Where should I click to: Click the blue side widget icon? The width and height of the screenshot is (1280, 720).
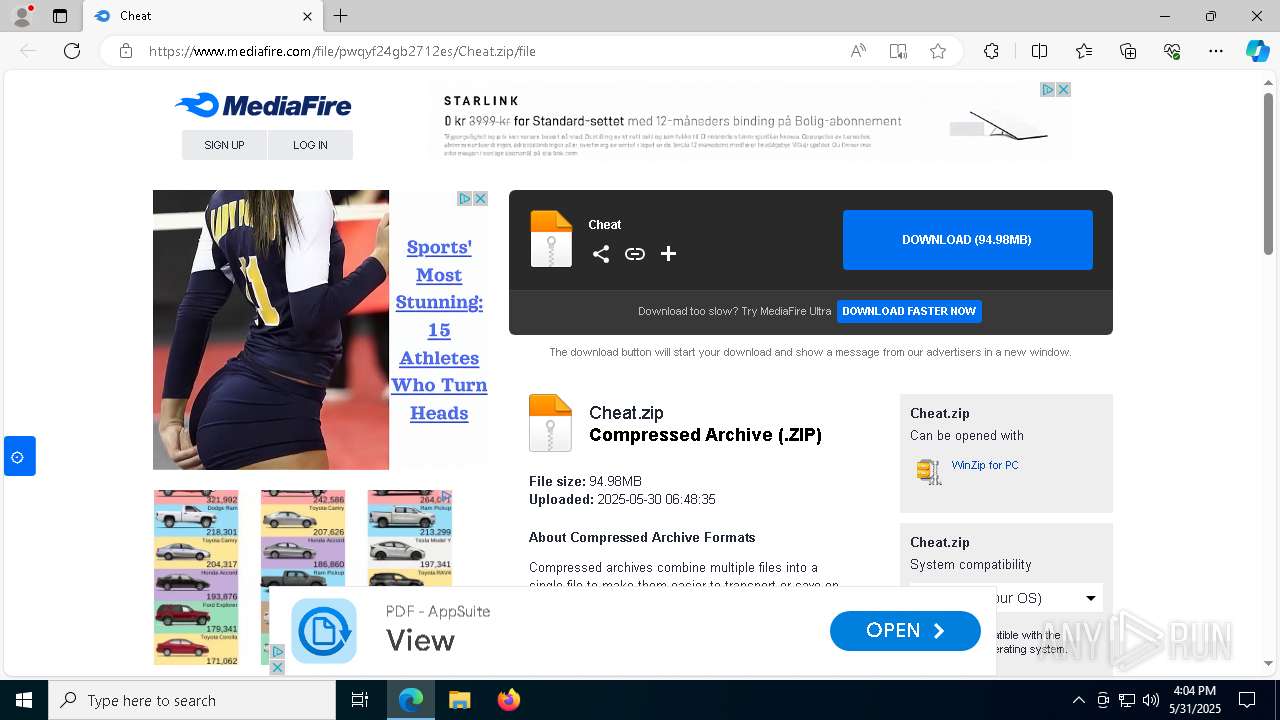[19, 456]
